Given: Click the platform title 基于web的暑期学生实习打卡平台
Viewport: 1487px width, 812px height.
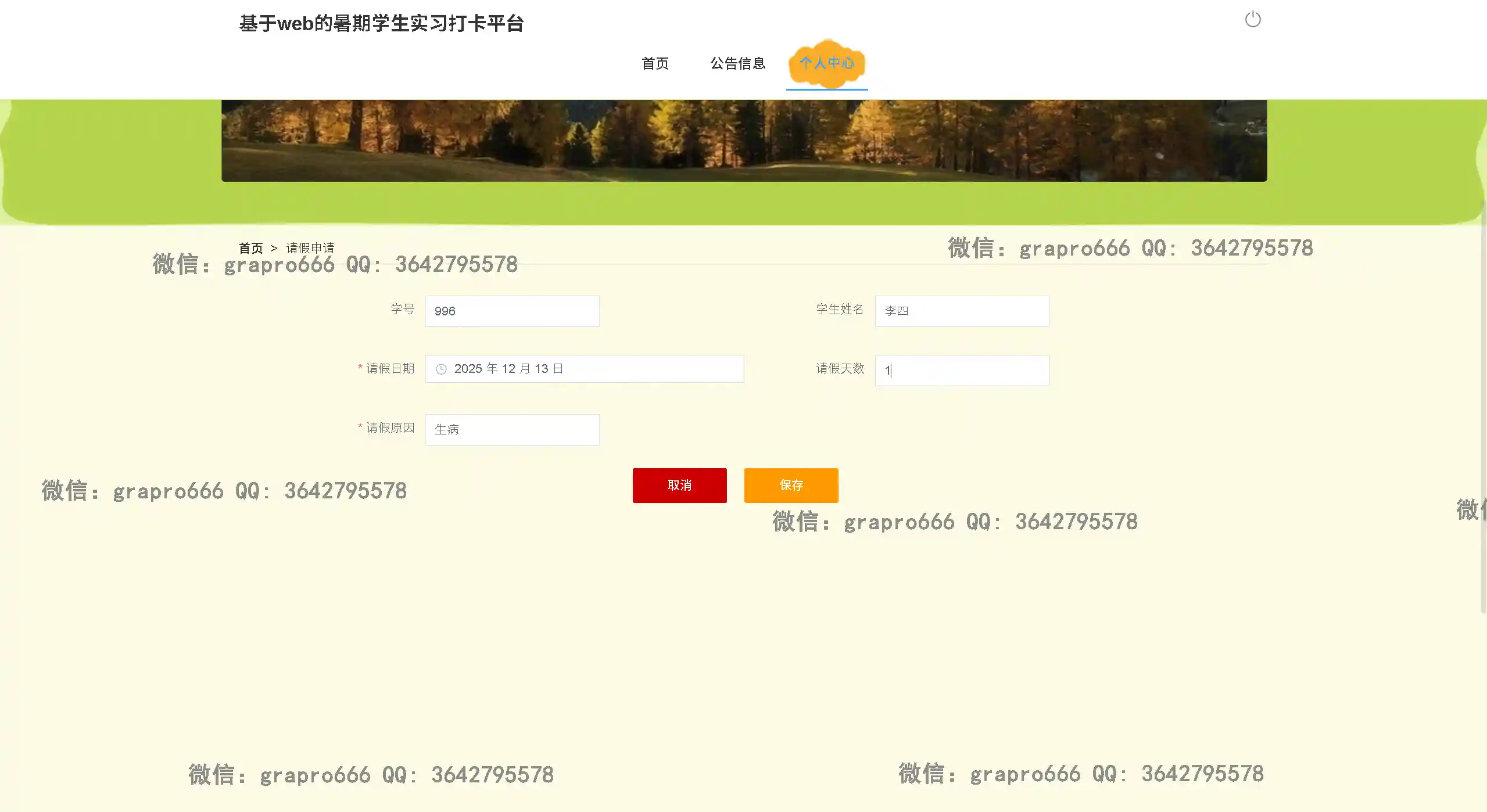Looking at the screenshot, I should pyautogui.click(x=381, y=24).
